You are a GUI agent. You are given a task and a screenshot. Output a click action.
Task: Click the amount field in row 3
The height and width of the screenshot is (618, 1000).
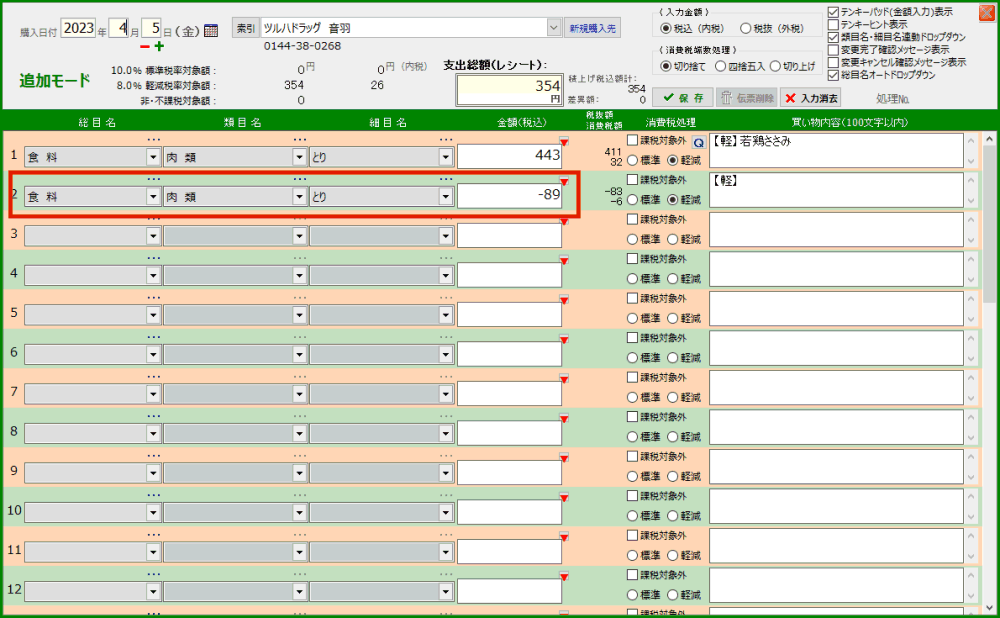[x=509, y=236]
